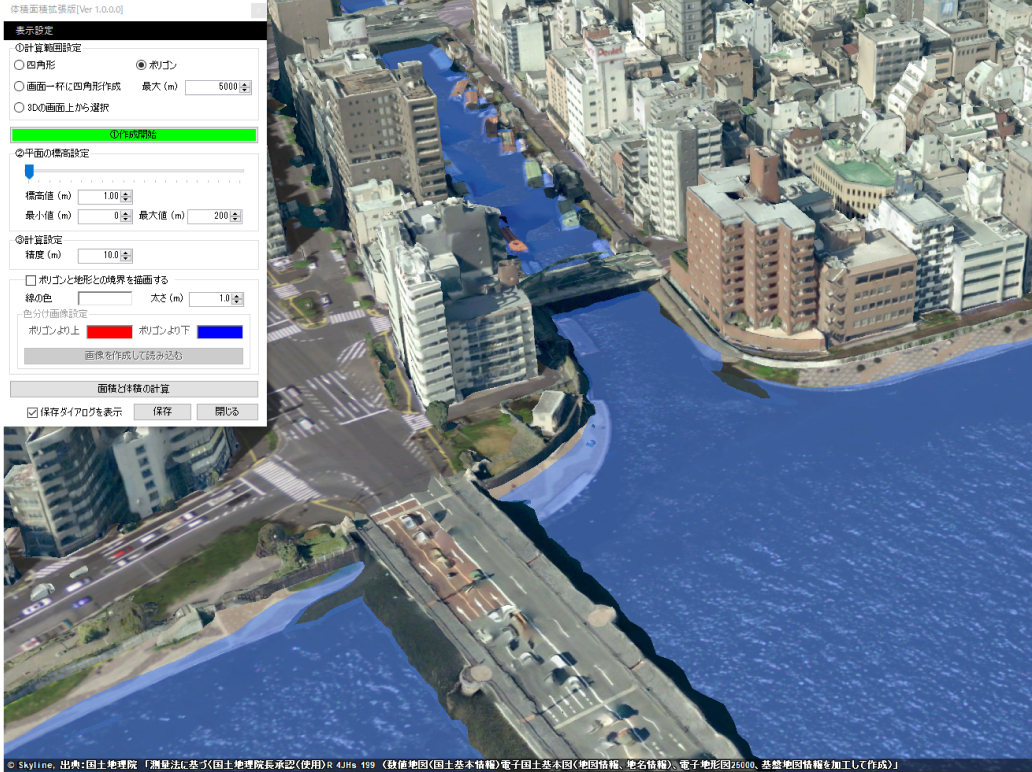Decrease 最小値 (m) with its down arrow
The width and height of the screenshot is (1032, 772).
125,221
